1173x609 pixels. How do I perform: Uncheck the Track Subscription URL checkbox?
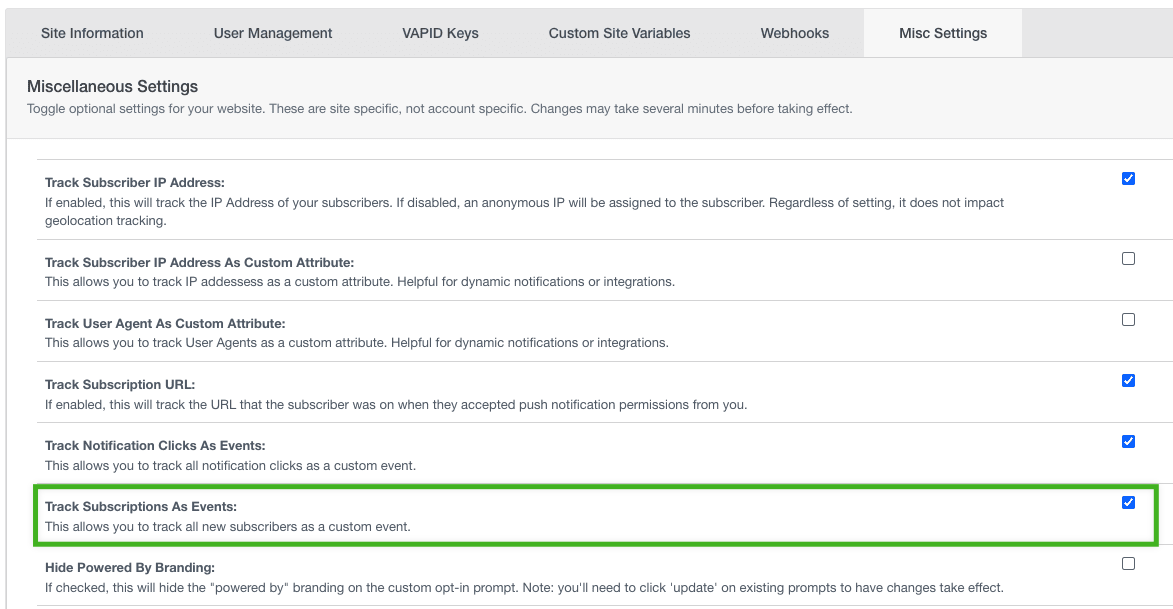click(x=1128, y=381)
